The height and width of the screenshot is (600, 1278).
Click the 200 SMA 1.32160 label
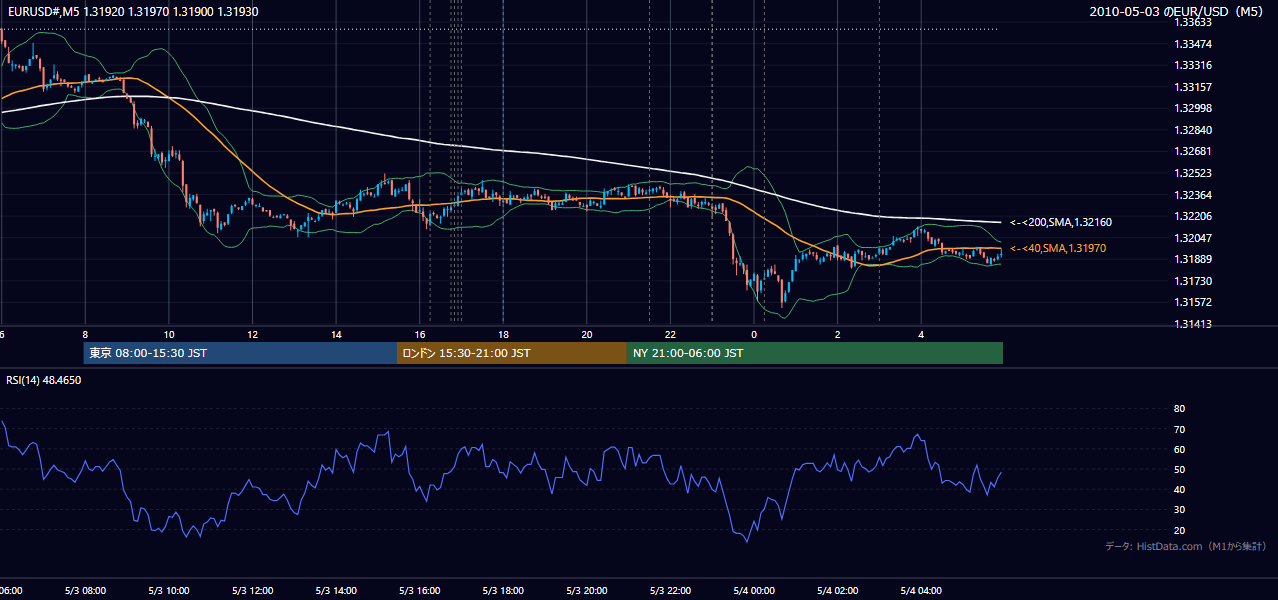point(1061,222)
